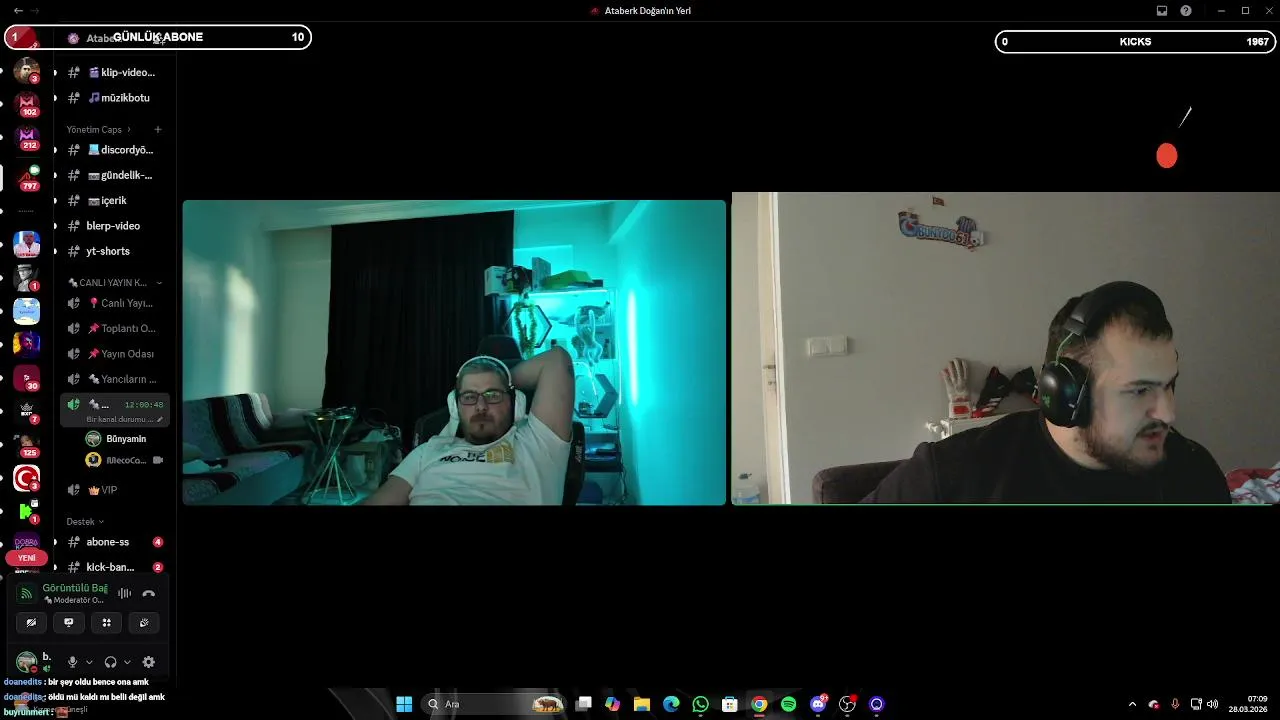Open WhatsApp from the taskbar
This screenshot has width=1280, height=720.
pos(700,704)
